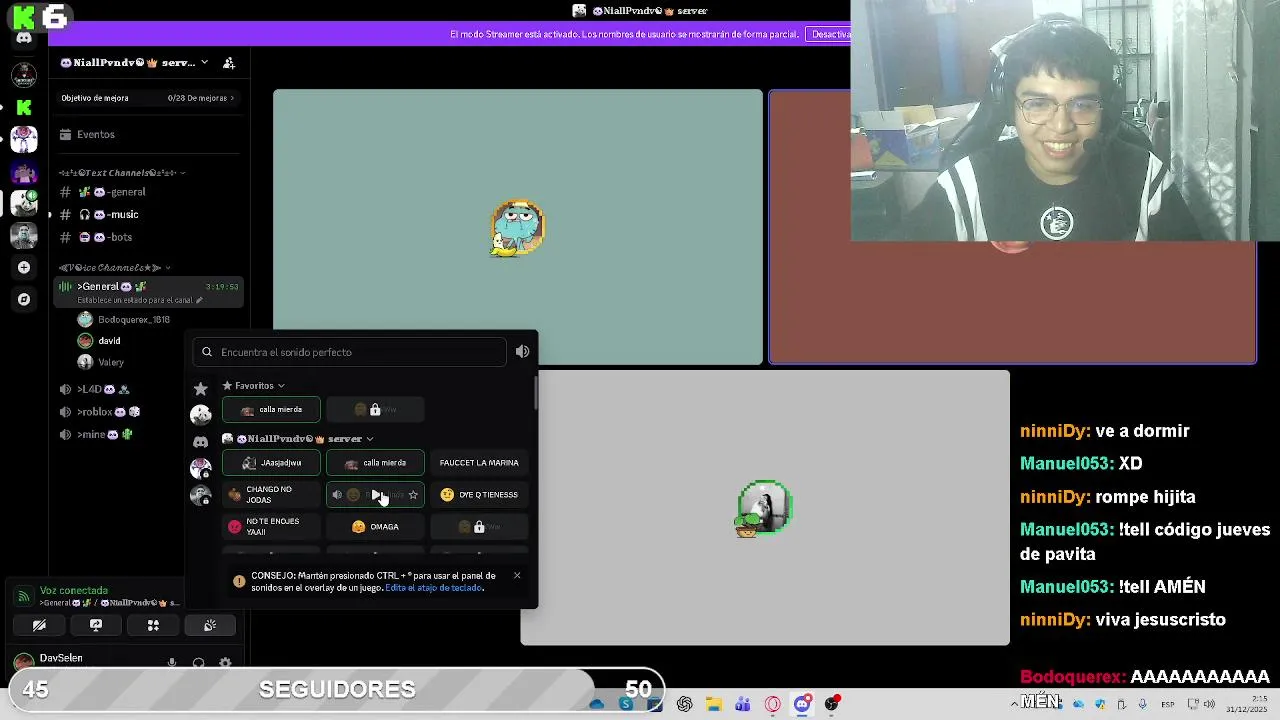1280x720 pixels.
Task: Toggle headphones deafen next to DavSelen
Action: [198, 663]
